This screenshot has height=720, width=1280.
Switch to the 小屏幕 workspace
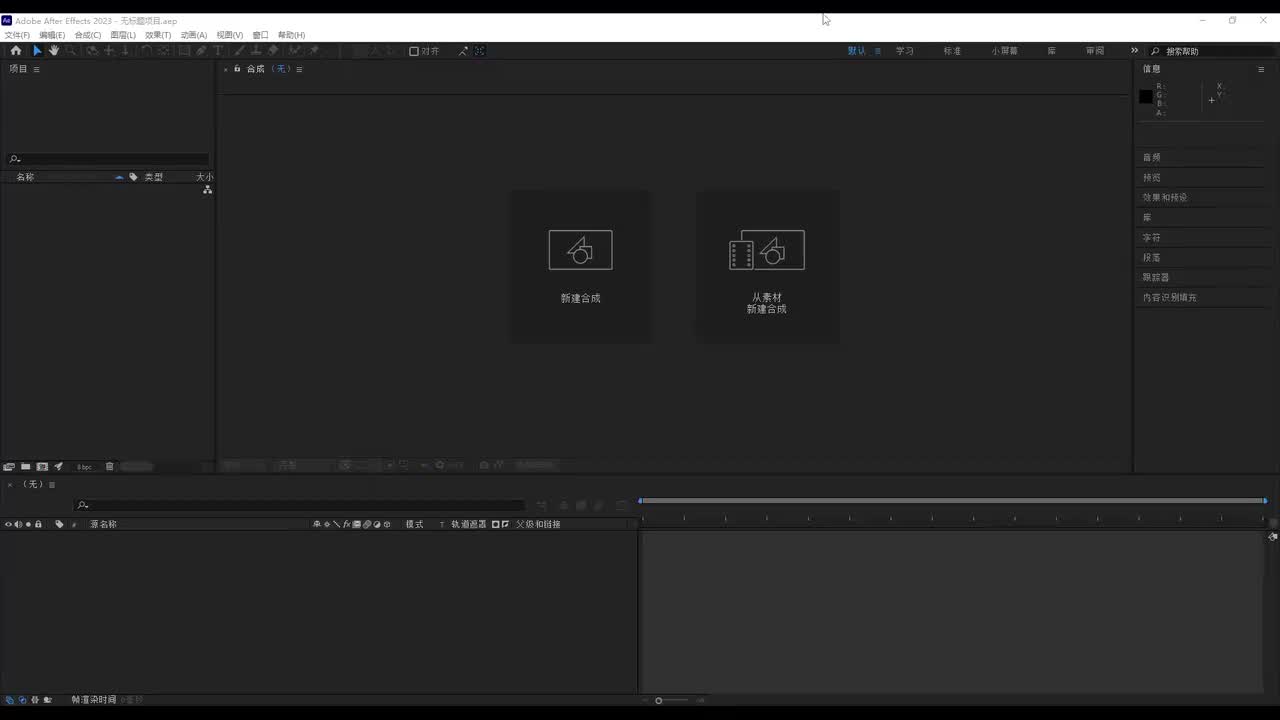(1005, 51)
